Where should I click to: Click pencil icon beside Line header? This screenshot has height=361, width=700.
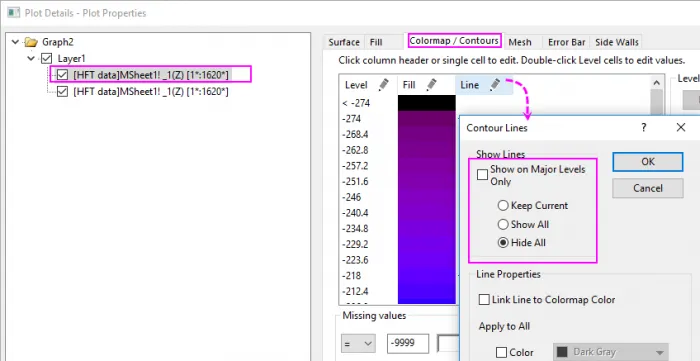coord(495,85)
